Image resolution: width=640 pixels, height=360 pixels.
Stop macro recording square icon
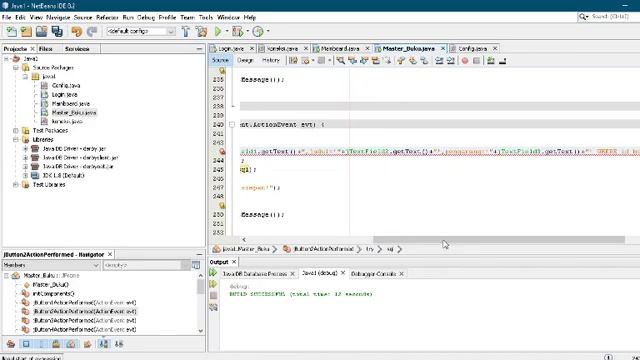coord(476,60)
